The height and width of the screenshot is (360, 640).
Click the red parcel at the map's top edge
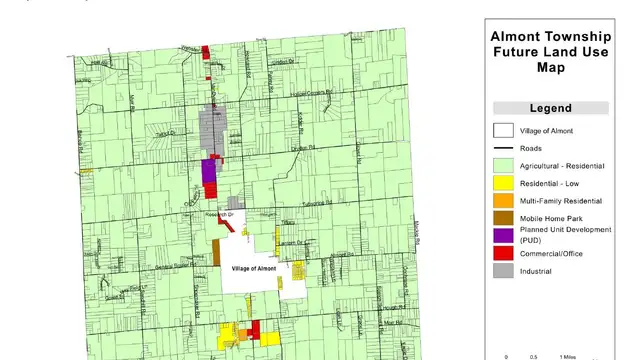pyautogui.click(x=205, y=53)
